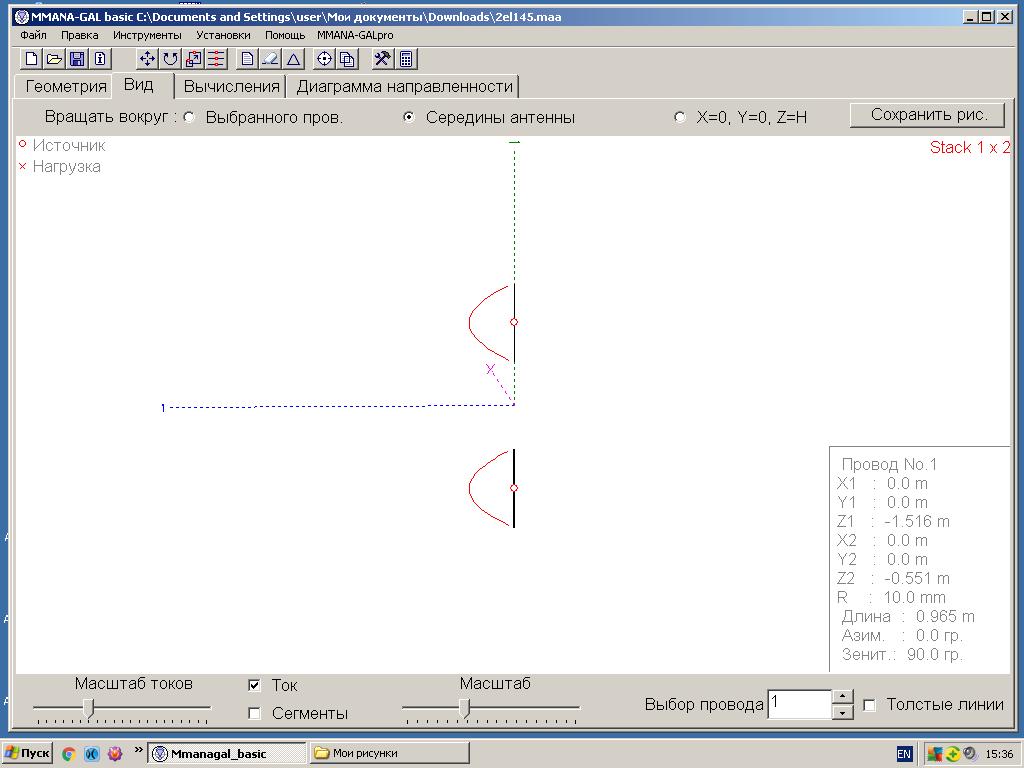Click the triangle toolbar icon
This screenshot has width=1024, height=768.
(294, 59)
